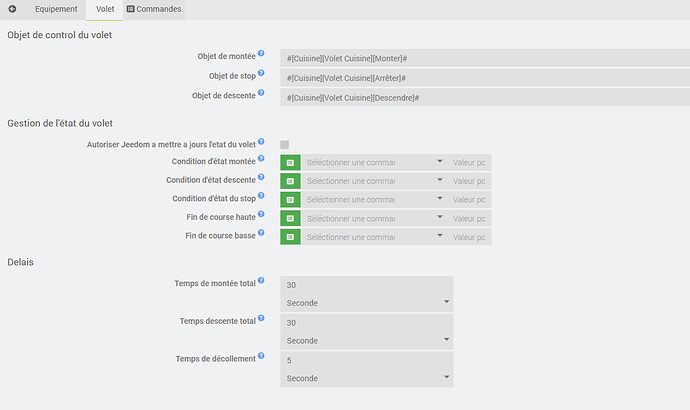Show help for Condition d'état du stop
The image size is (690, 410).
coord(261,195)
